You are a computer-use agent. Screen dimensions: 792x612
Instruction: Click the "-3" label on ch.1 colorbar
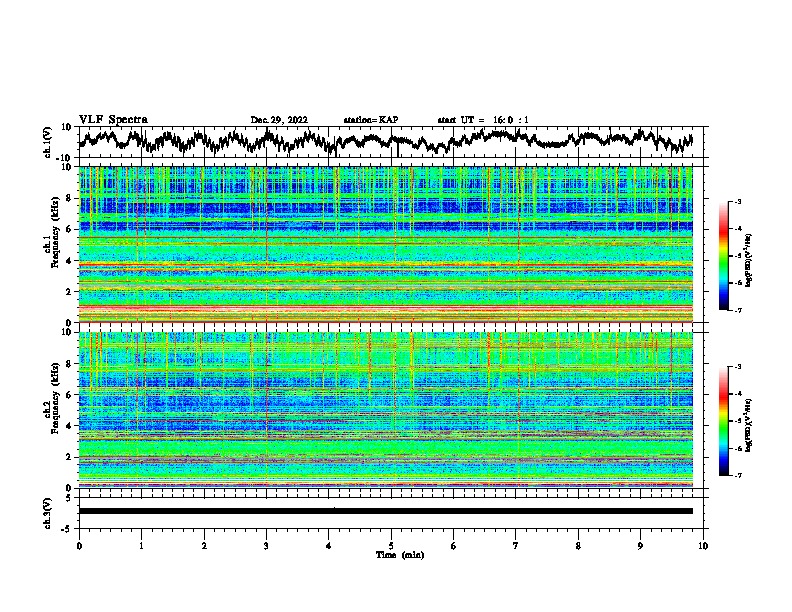point(737,202)
